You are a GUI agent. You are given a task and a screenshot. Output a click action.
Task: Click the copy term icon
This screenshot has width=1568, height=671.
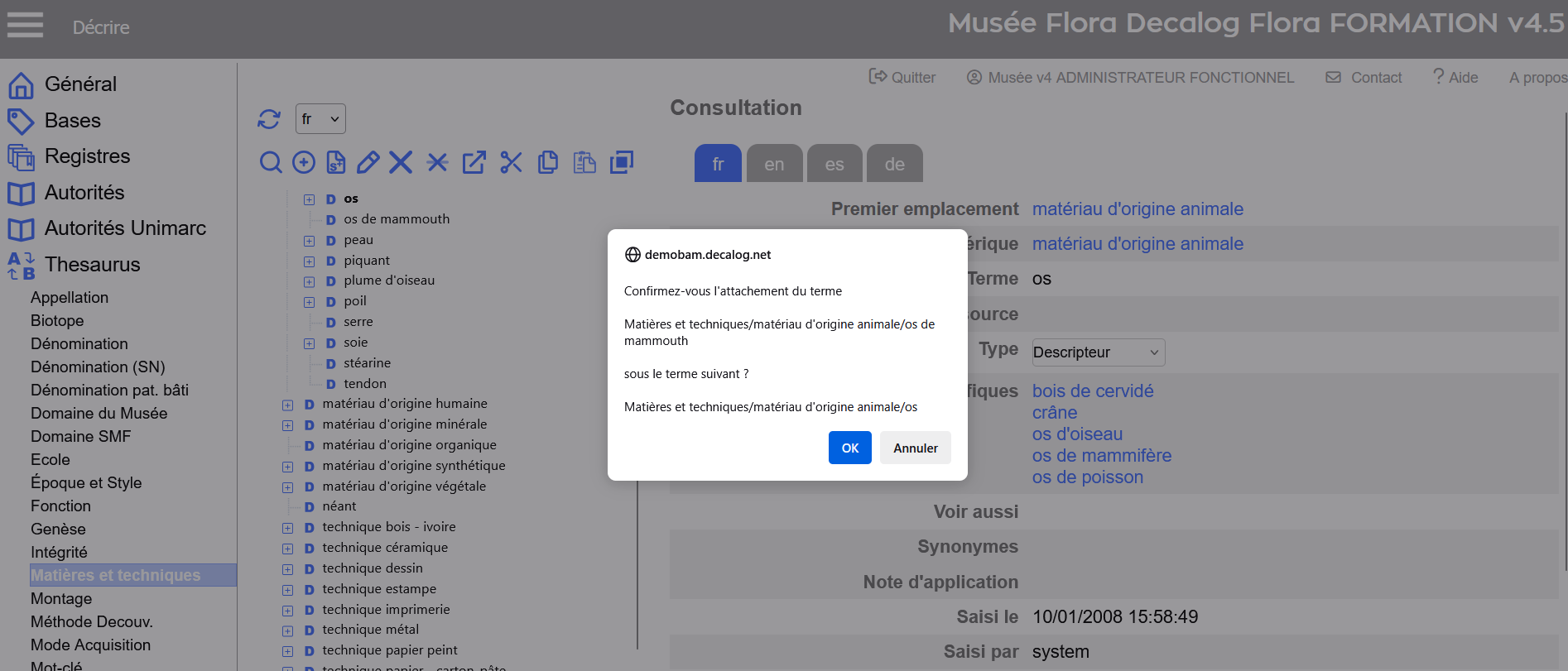(548, 162)
